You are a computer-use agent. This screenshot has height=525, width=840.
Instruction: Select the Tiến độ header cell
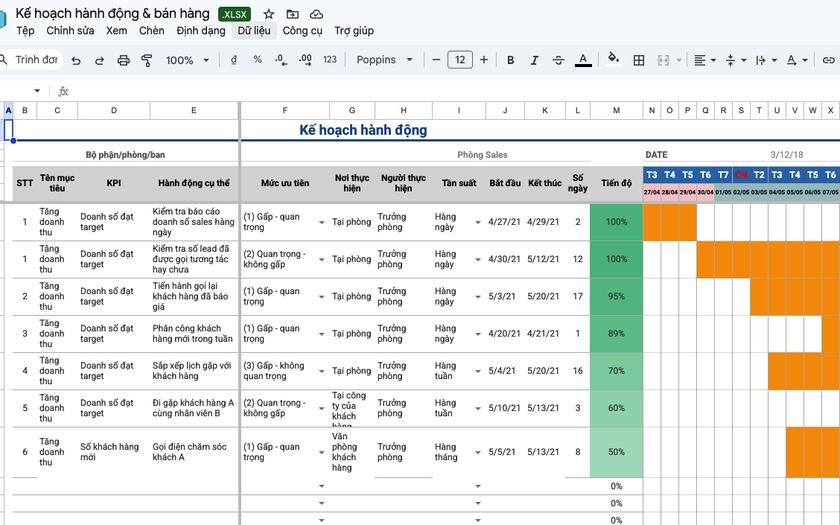point(617,183)
